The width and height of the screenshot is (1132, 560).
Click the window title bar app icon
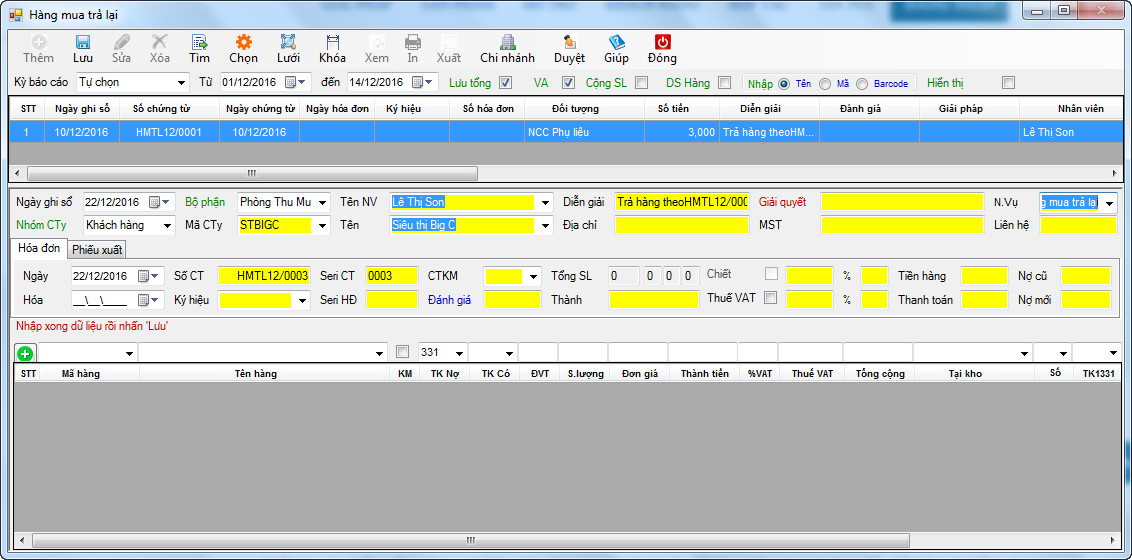[15, 14]
